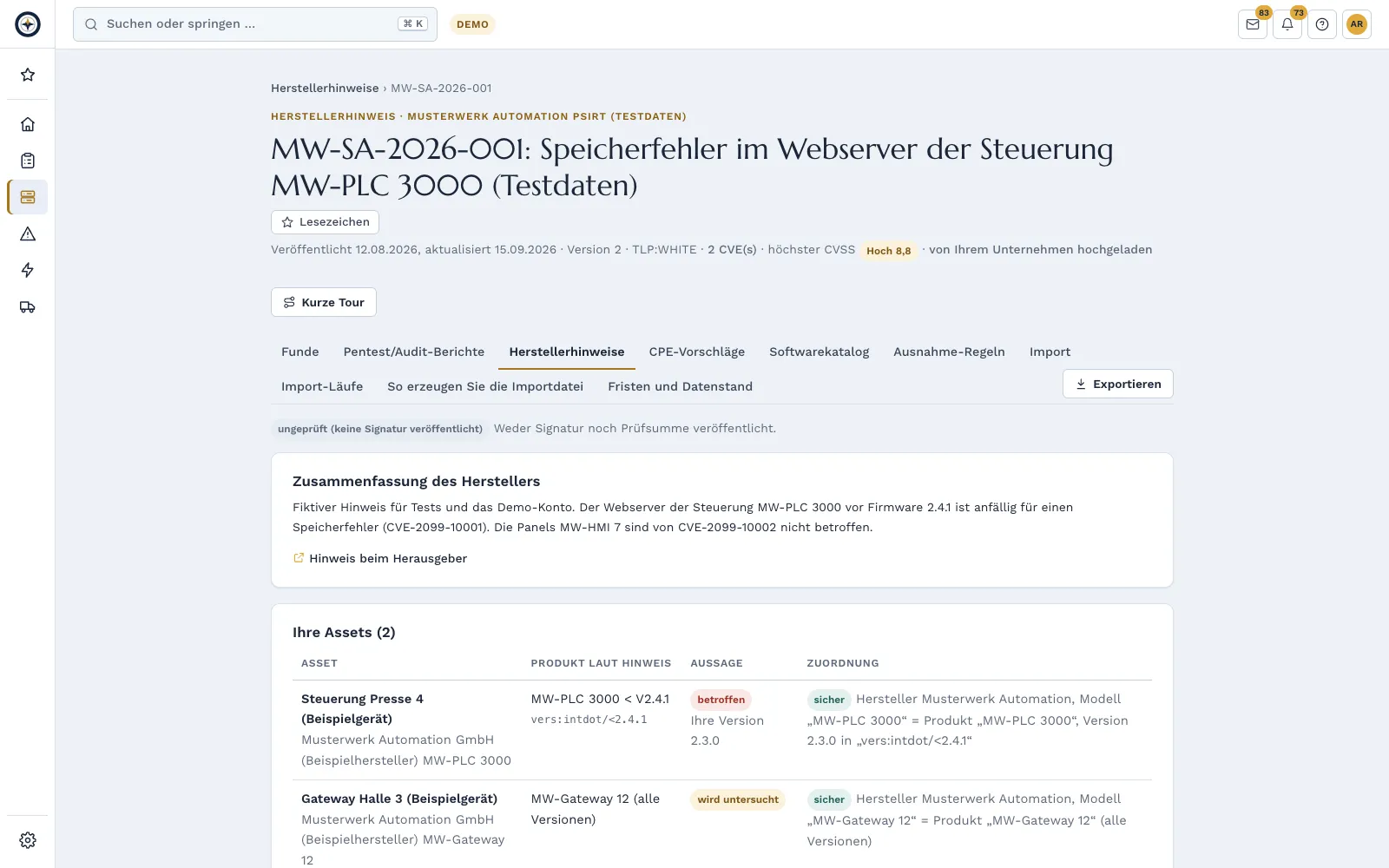Screen dimensions: 1389x868
Task: Open settings gear in sidebar
Action: pyautogui.click(x=28, y=840)
